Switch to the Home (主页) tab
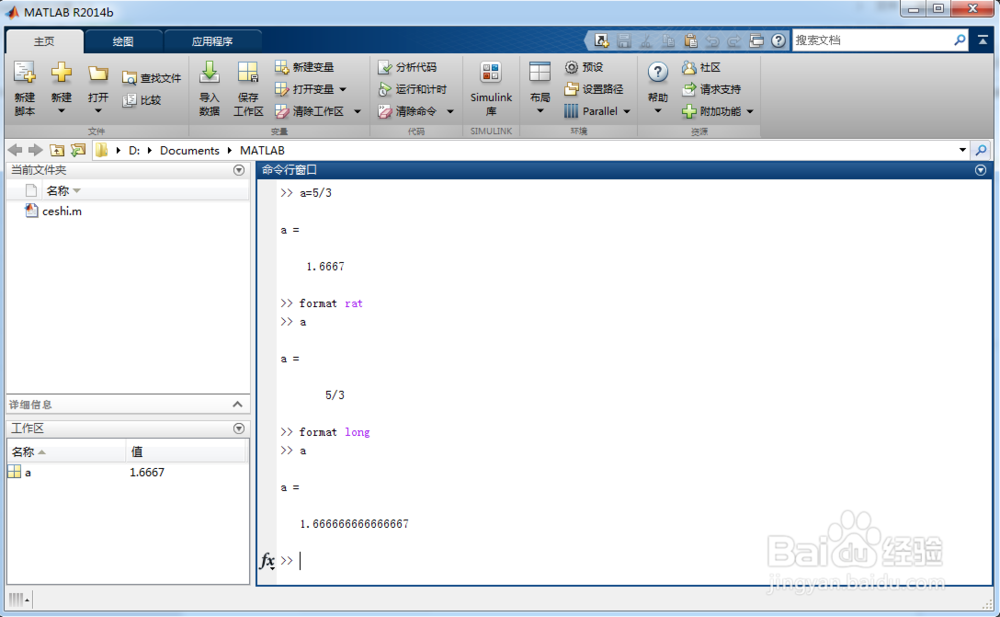Viewport: 1000px width, 617px height. pyautogui.click(x=44, y=41)
